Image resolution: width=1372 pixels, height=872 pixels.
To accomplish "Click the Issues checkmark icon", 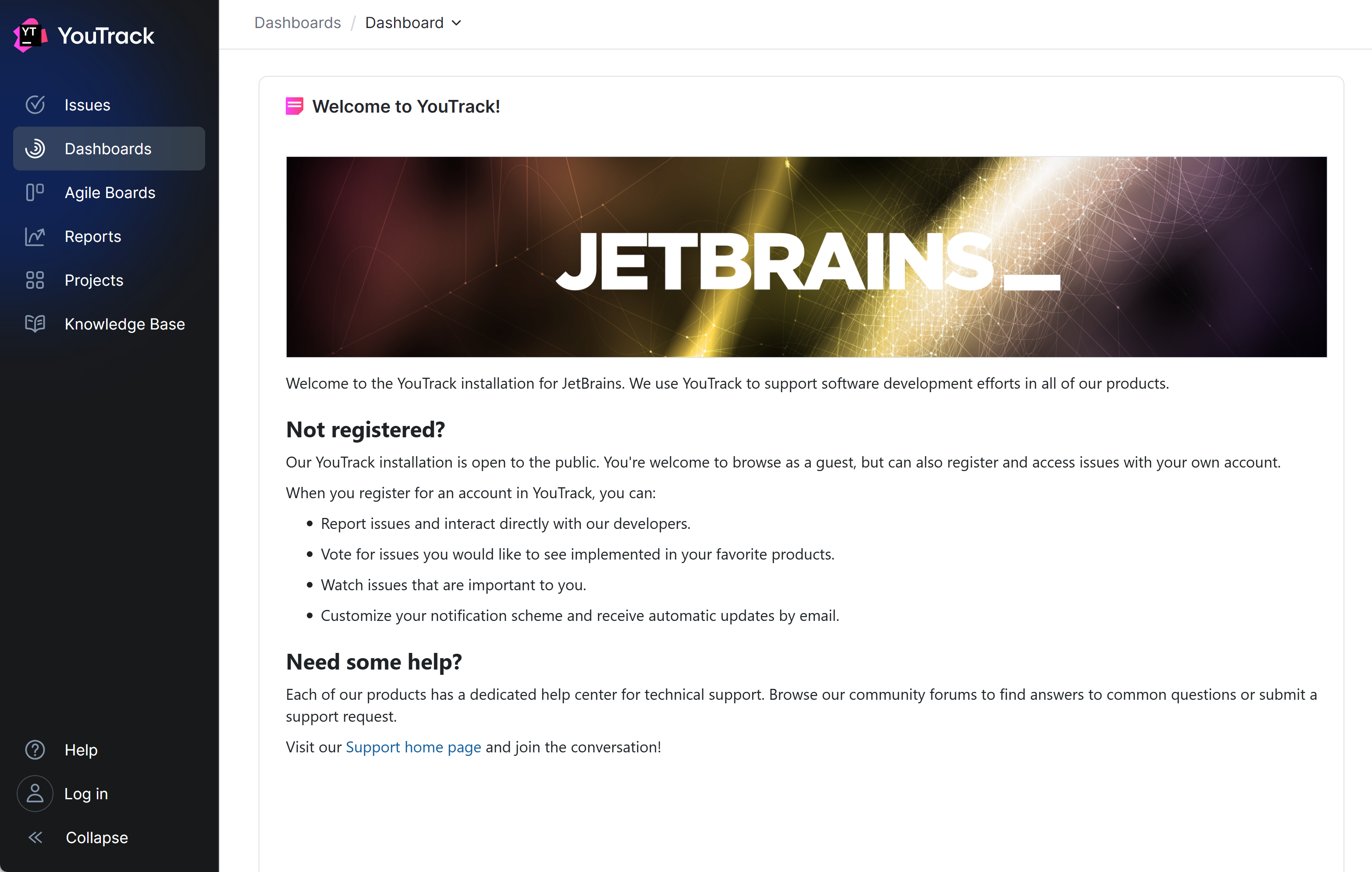I will (x=35, y=105).
